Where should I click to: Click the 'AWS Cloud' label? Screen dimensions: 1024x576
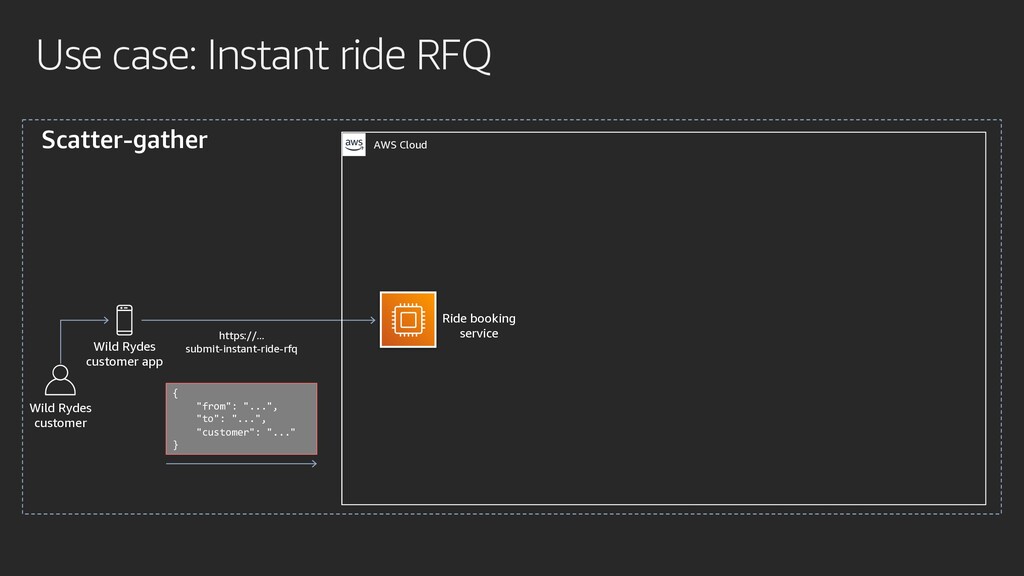coord(400,145)
